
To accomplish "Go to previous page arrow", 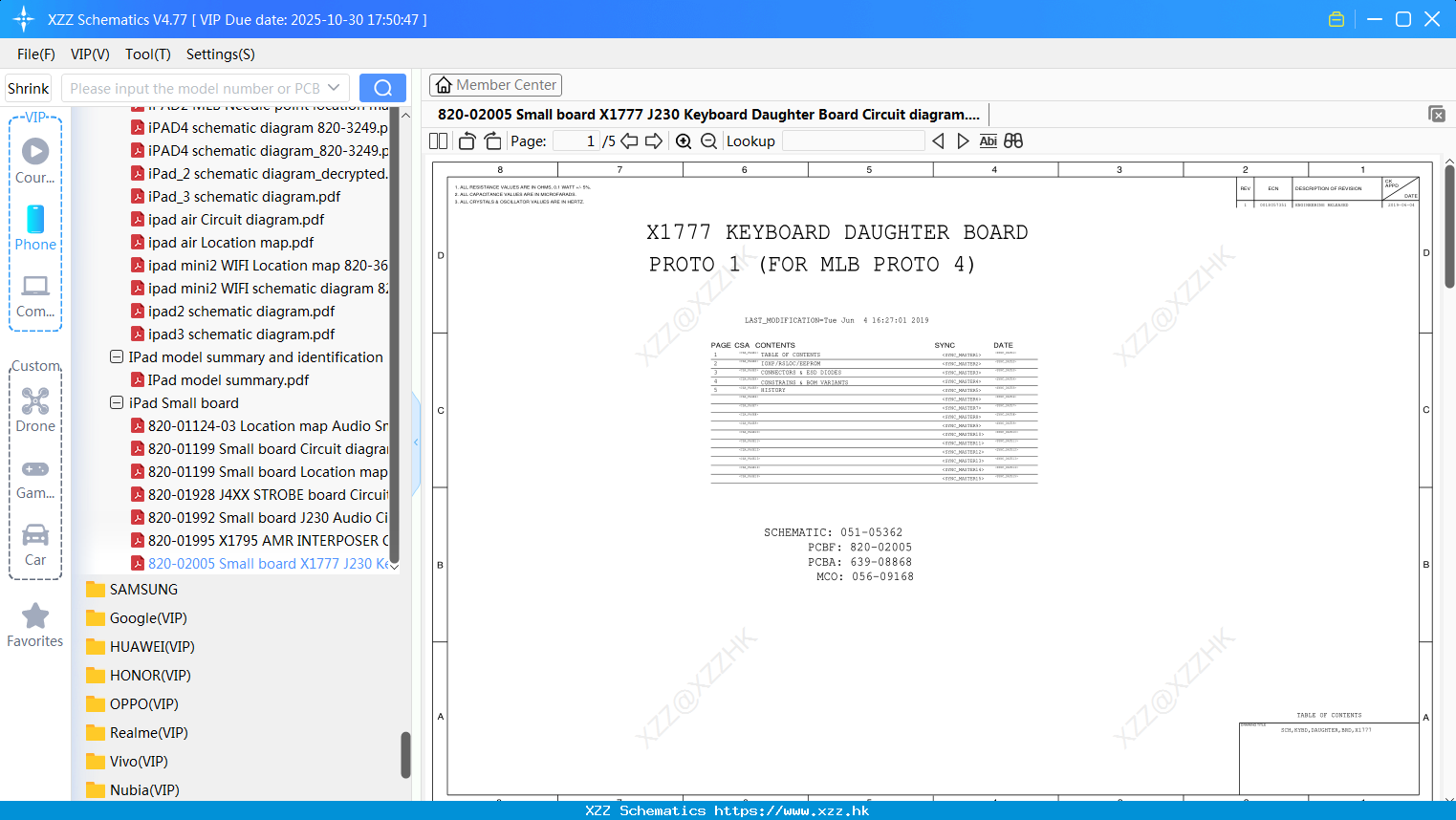I will point(629,141).
